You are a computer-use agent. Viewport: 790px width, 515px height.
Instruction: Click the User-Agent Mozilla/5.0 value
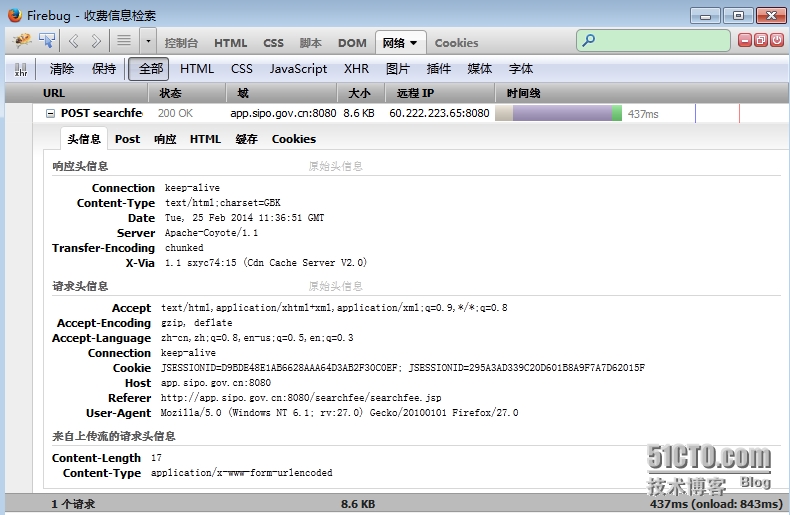pos(339,413)
